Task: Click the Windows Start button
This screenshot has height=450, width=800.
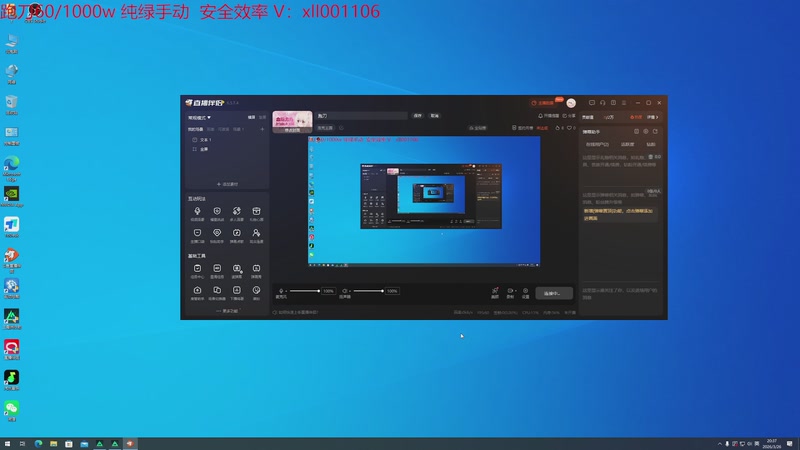Action: [x=7, y=444]
